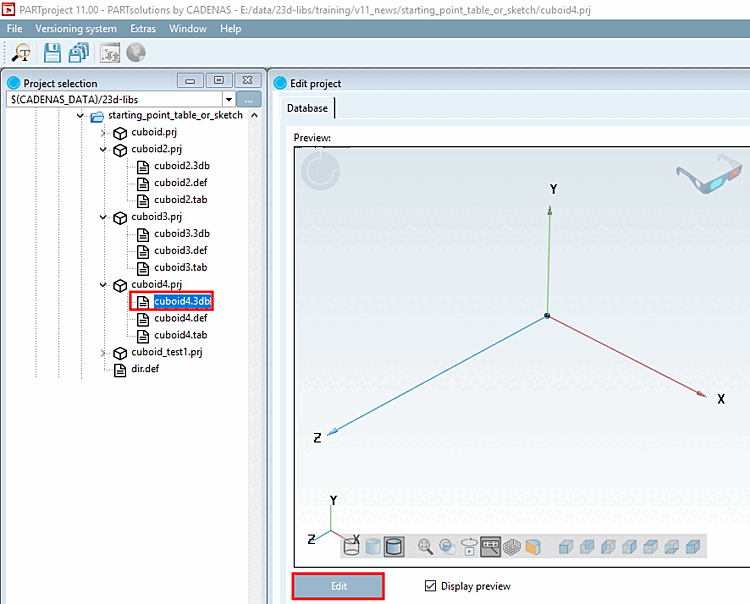
Task: Expand the cuboid_test1.prj node
Action: coord(103,353)
